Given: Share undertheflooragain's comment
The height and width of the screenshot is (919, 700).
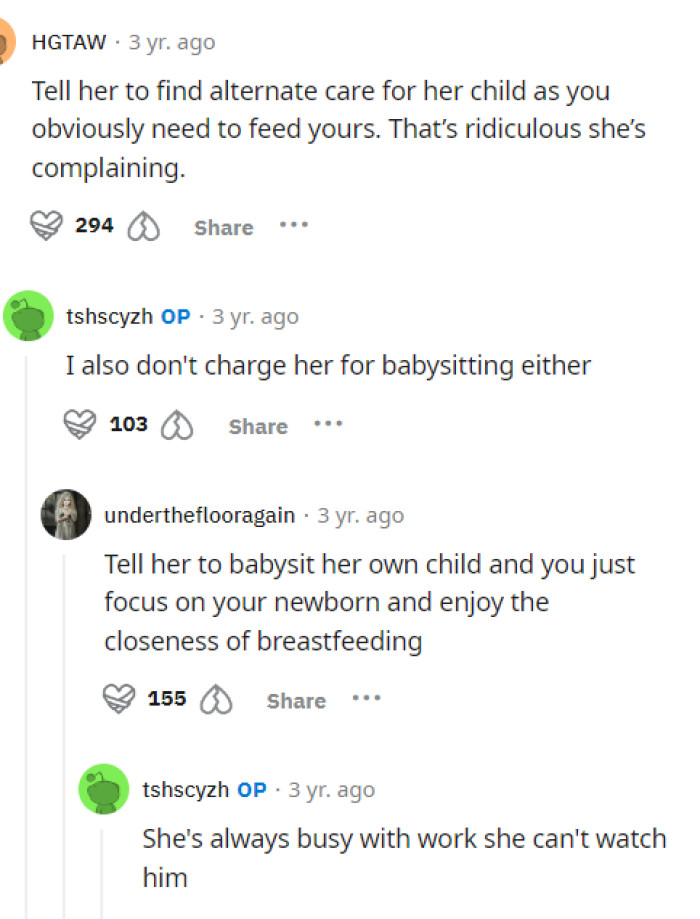Looking at the screenshot, I should (295, 700).
